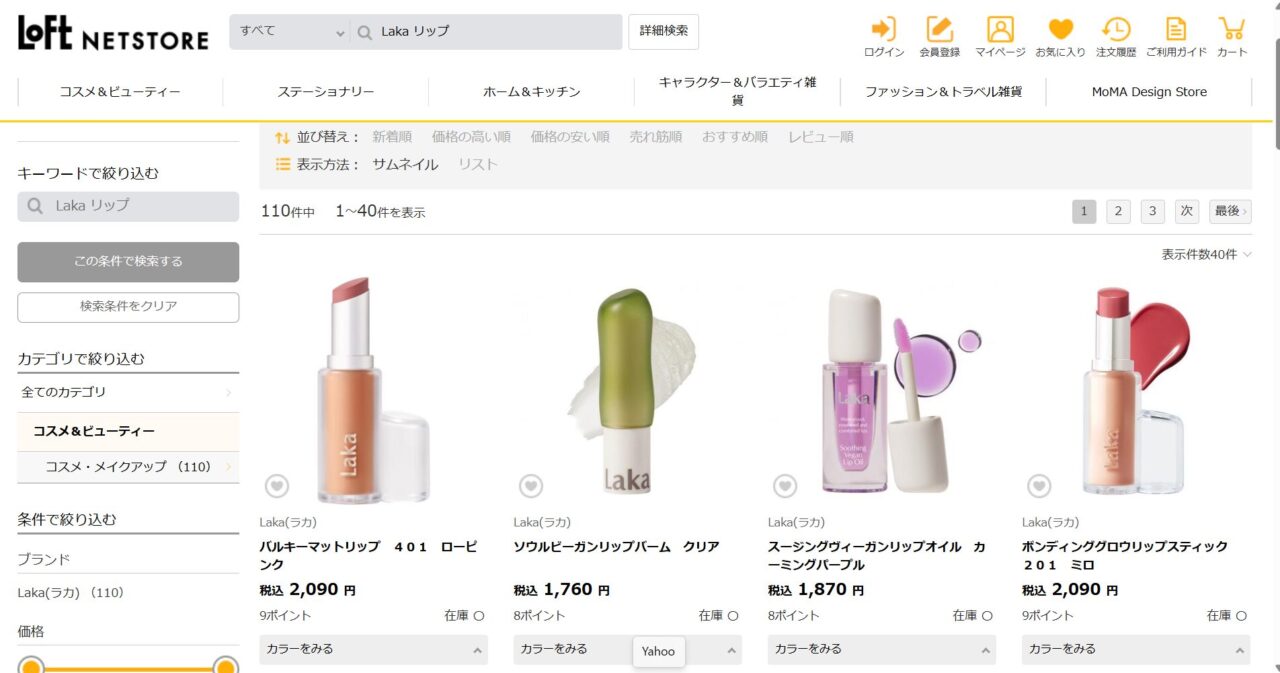Image resolution: width=1280 pixels, height=673 pixels.
Task: Open the ステーショナリー navigation menu
Action: (x=326, y=92)
